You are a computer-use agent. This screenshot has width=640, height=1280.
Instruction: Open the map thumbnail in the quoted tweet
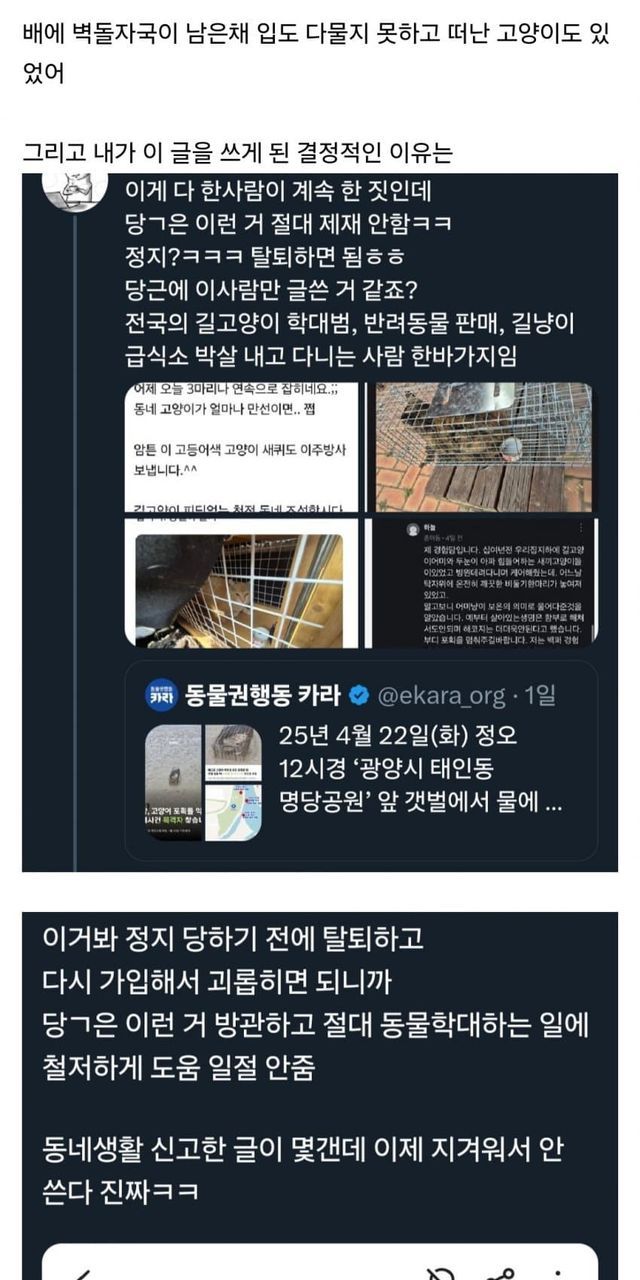[x=233, y=811]
